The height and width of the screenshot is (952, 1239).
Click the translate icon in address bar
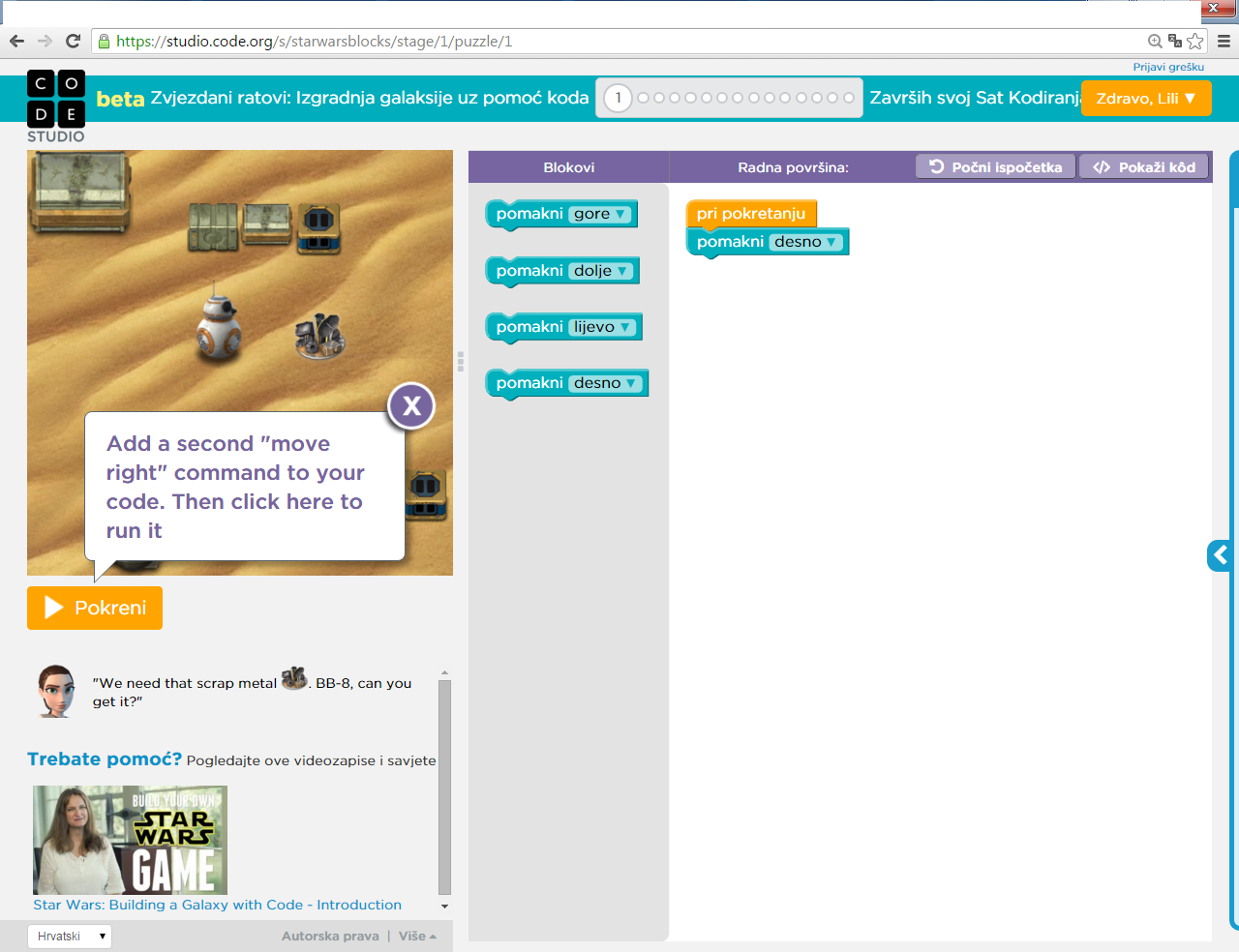1175,41
